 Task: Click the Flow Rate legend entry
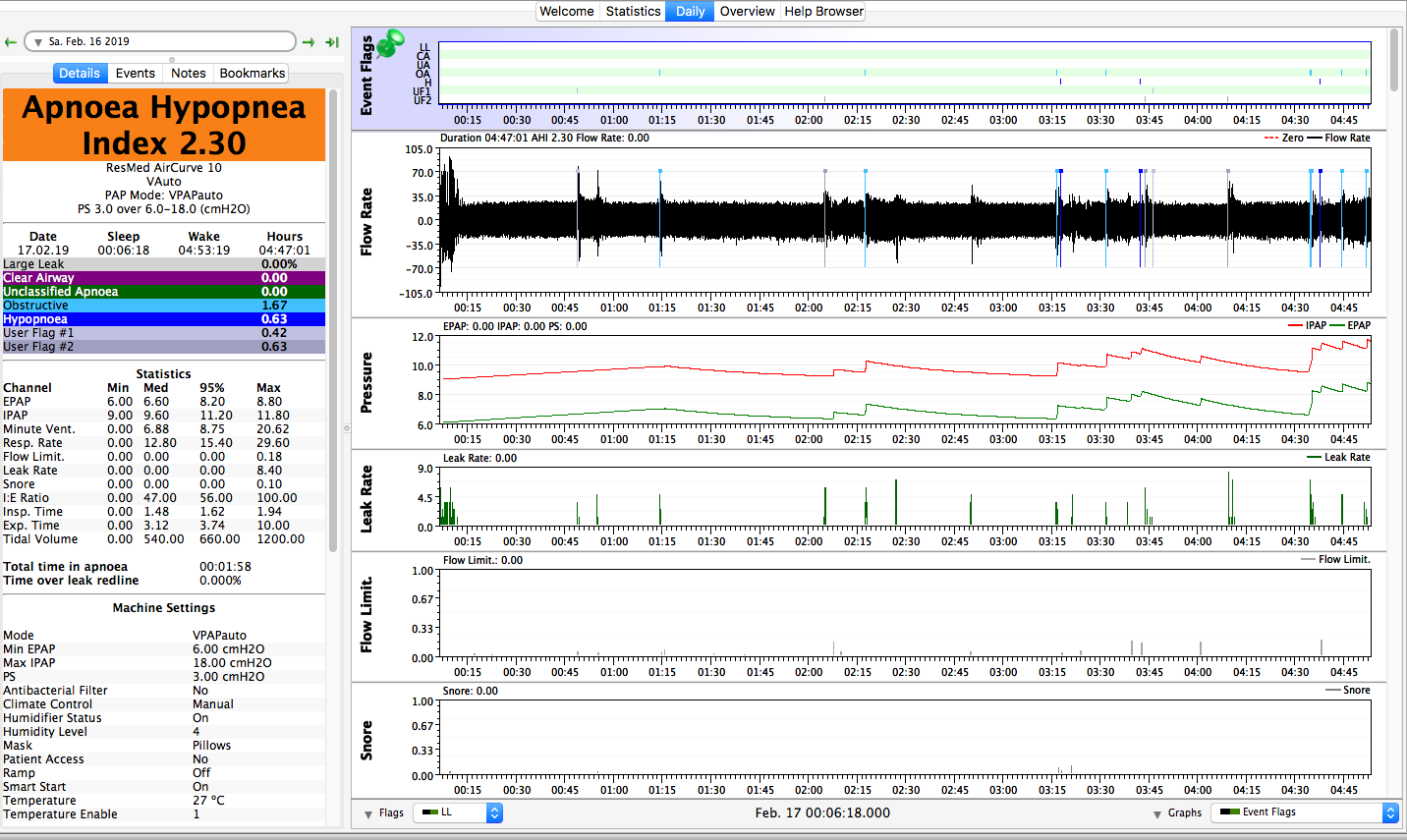[x=1338, y=139]
